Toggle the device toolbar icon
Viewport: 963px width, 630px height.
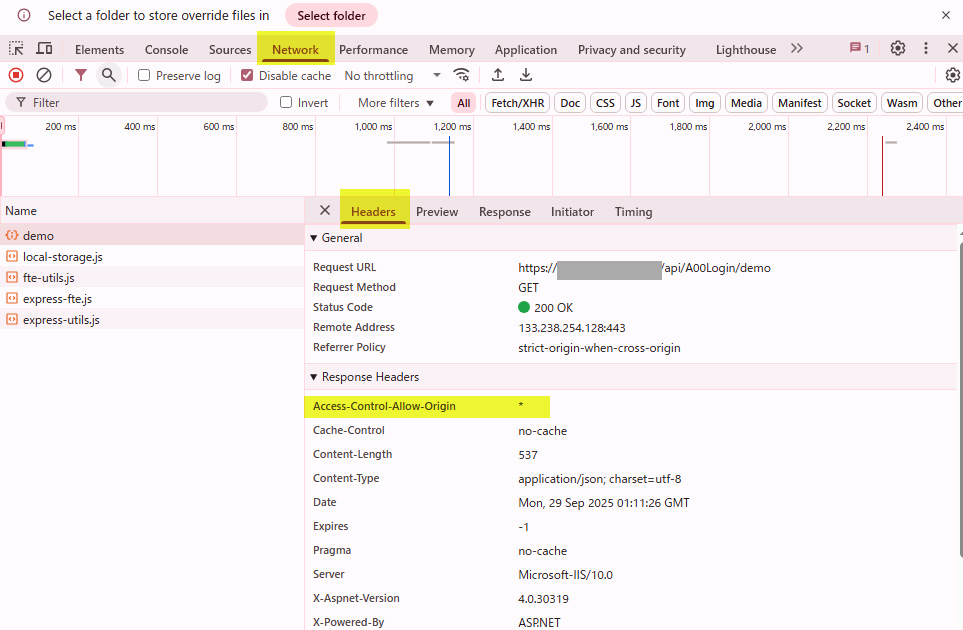[x=44, y=49]
